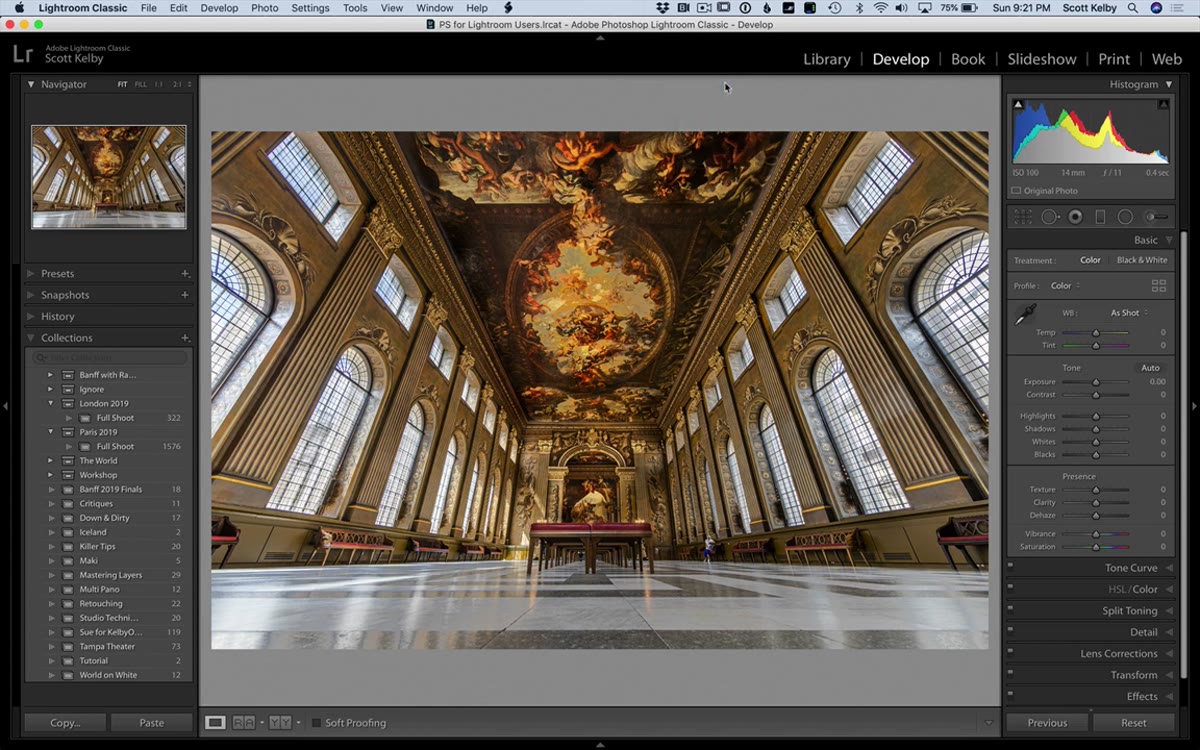This screenshot has width=1200, height=750.
Task: Click the Auto tone button
Action: (1150, 368)
